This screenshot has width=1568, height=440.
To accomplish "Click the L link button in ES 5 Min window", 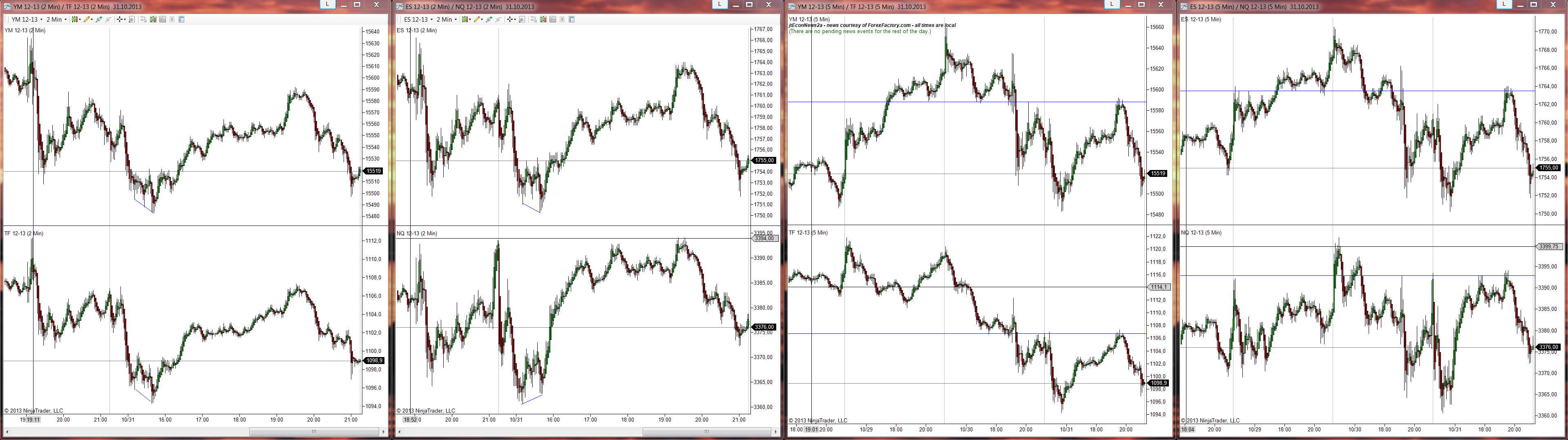I will (x=1504, y=4).
